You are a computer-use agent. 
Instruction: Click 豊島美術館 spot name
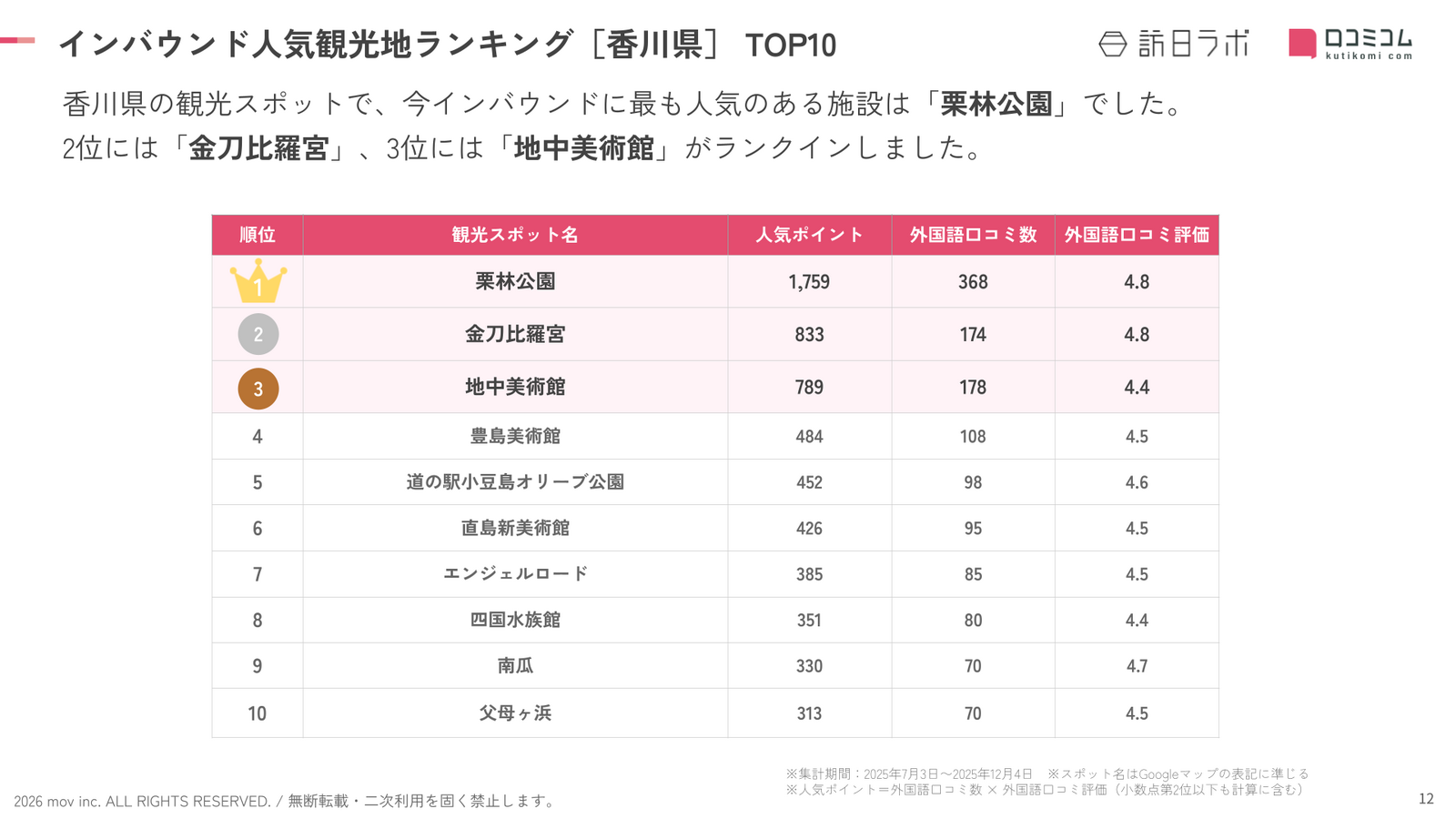(x=515, y=437)
